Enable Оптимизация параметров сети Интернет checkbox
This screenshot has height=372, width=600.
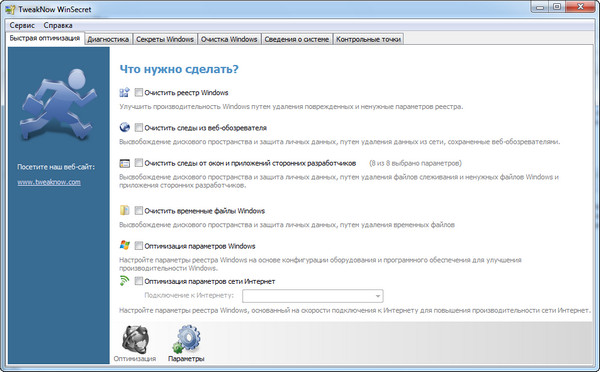pos(139,281)
